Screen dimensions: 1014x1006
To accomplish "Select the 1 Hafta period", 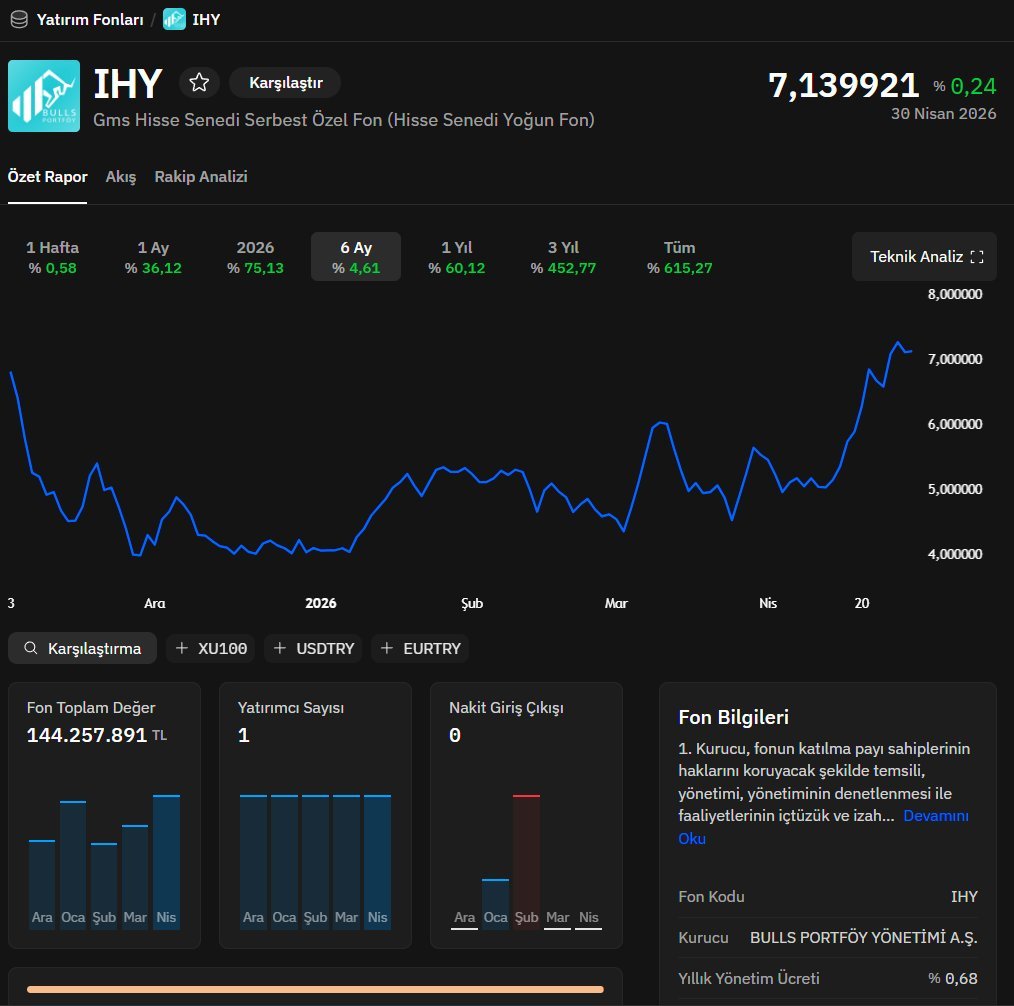I will click(52, 257).
